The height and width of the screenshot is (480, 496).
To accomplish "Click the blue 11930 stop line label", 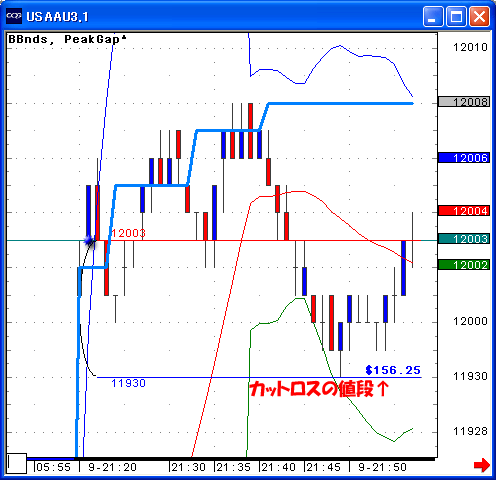I will (x=128, y=383).
